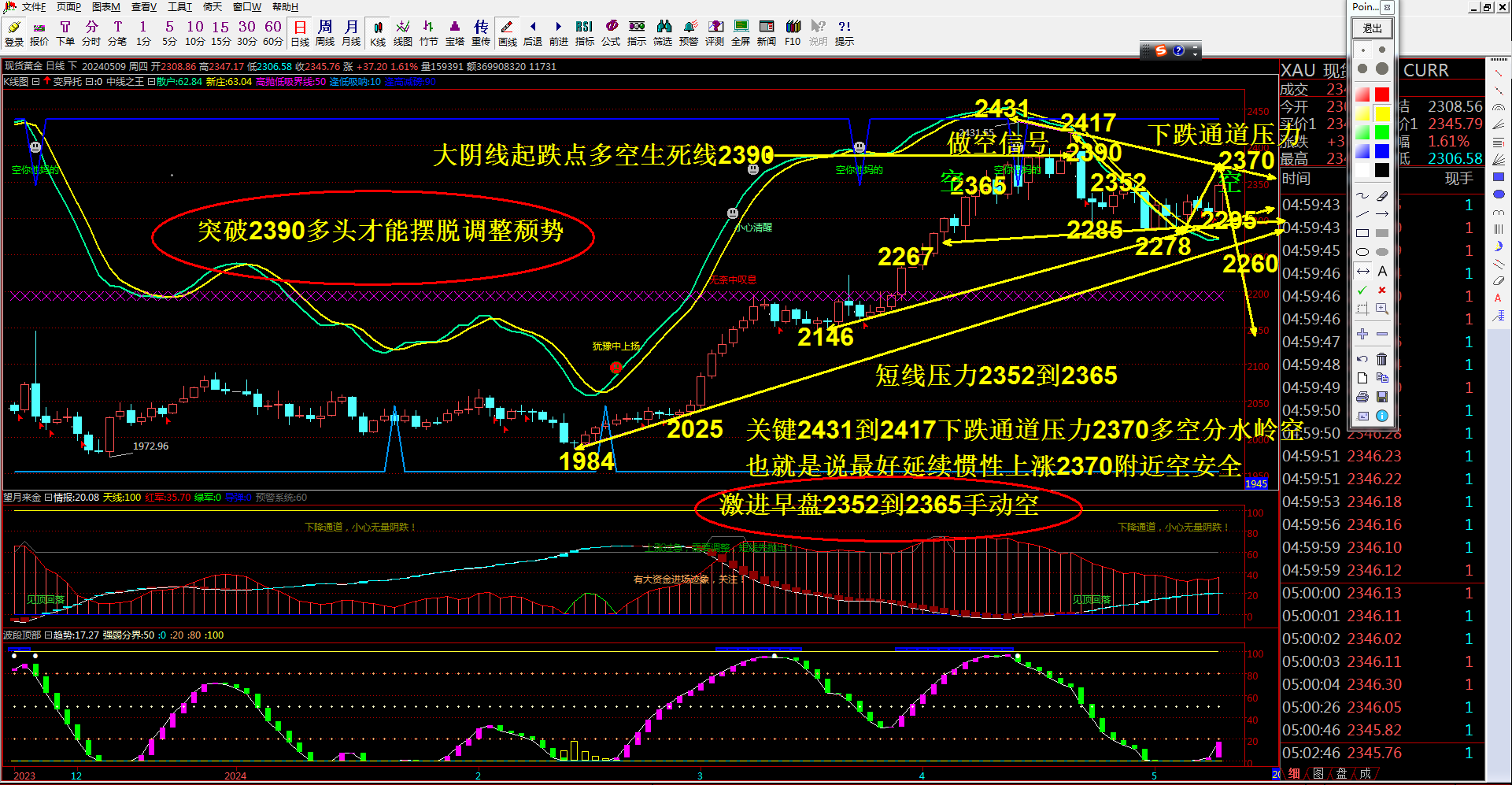1512x785 pixels.
Task: Select the freehand curve tool in Pointer palette
Action: [x=1362, y=195]
